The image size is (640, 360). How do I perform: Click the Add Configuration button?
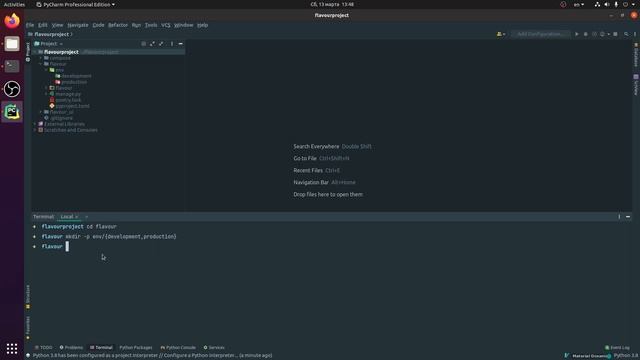(540, 34)
